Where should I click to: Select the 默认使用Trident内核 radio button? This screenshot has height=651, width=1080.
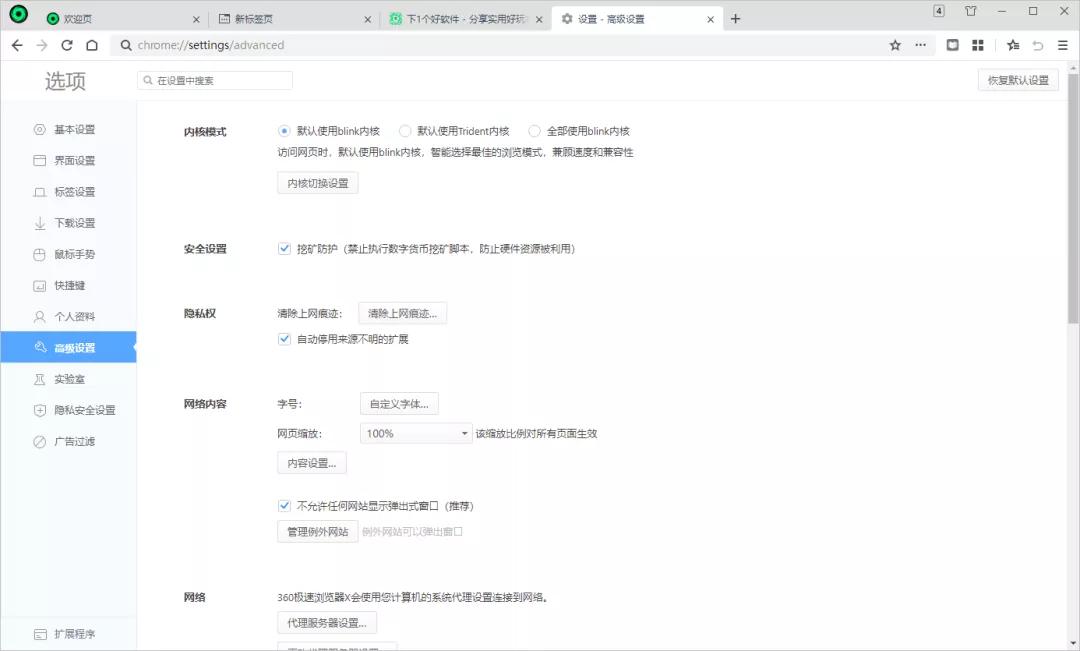click(405, 130)
